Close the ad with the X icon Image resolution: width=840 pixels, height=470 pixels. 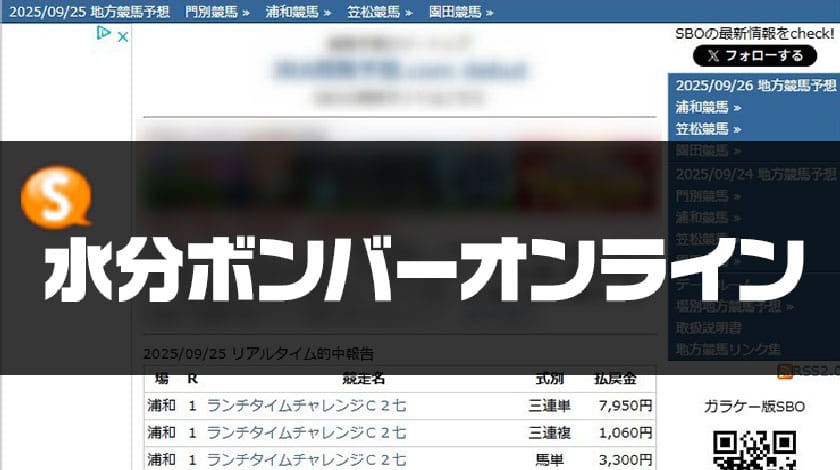pyautogui.click(x=122, y=36)
